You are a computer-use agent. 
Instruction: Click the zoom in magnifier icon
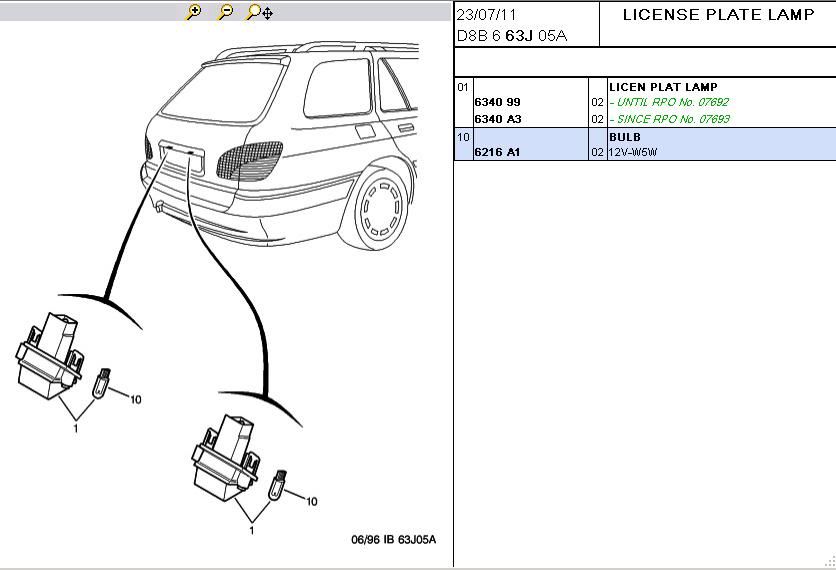(194, 12)
